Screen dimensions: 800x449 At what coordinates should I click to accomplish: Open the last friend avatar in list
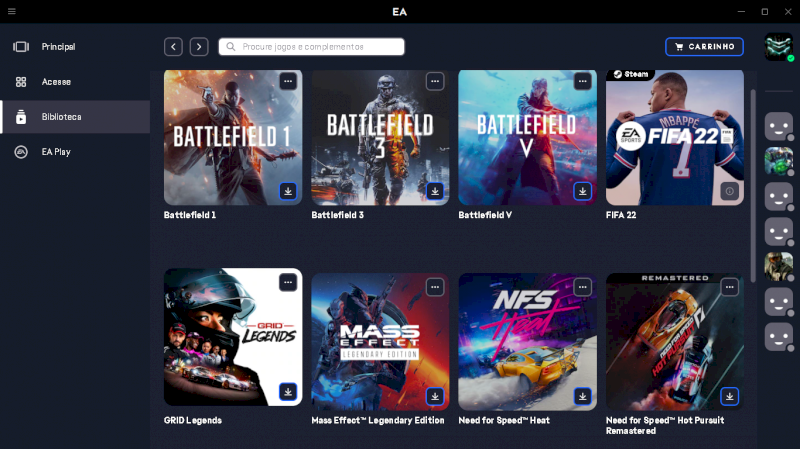pos(779,337)
